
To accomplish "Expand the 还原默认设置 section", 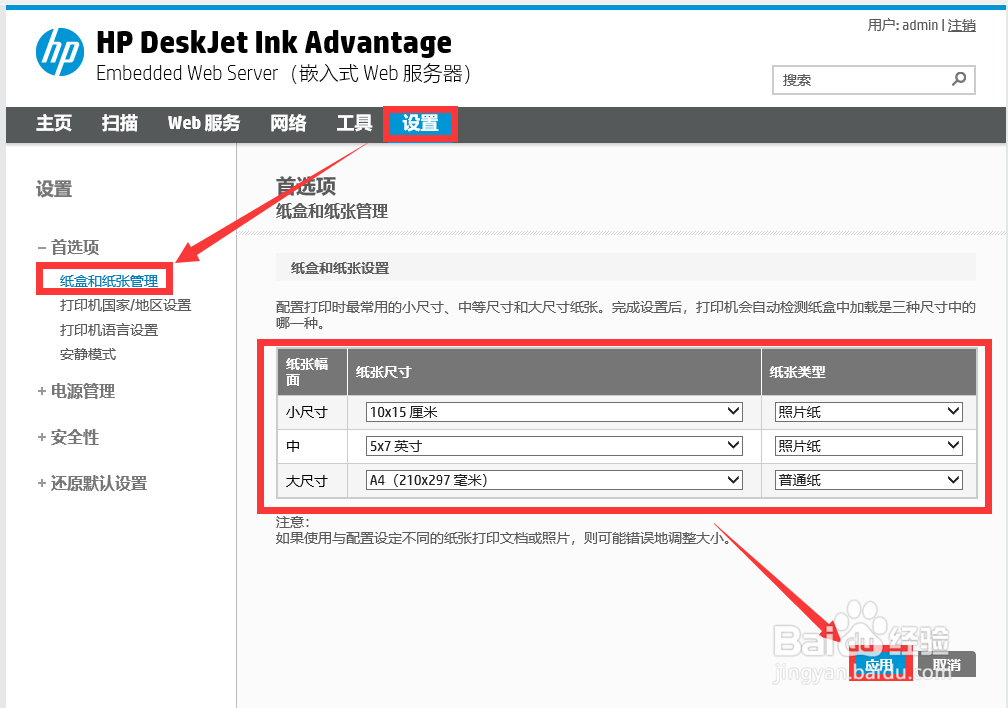I will (x=92, y=483).
